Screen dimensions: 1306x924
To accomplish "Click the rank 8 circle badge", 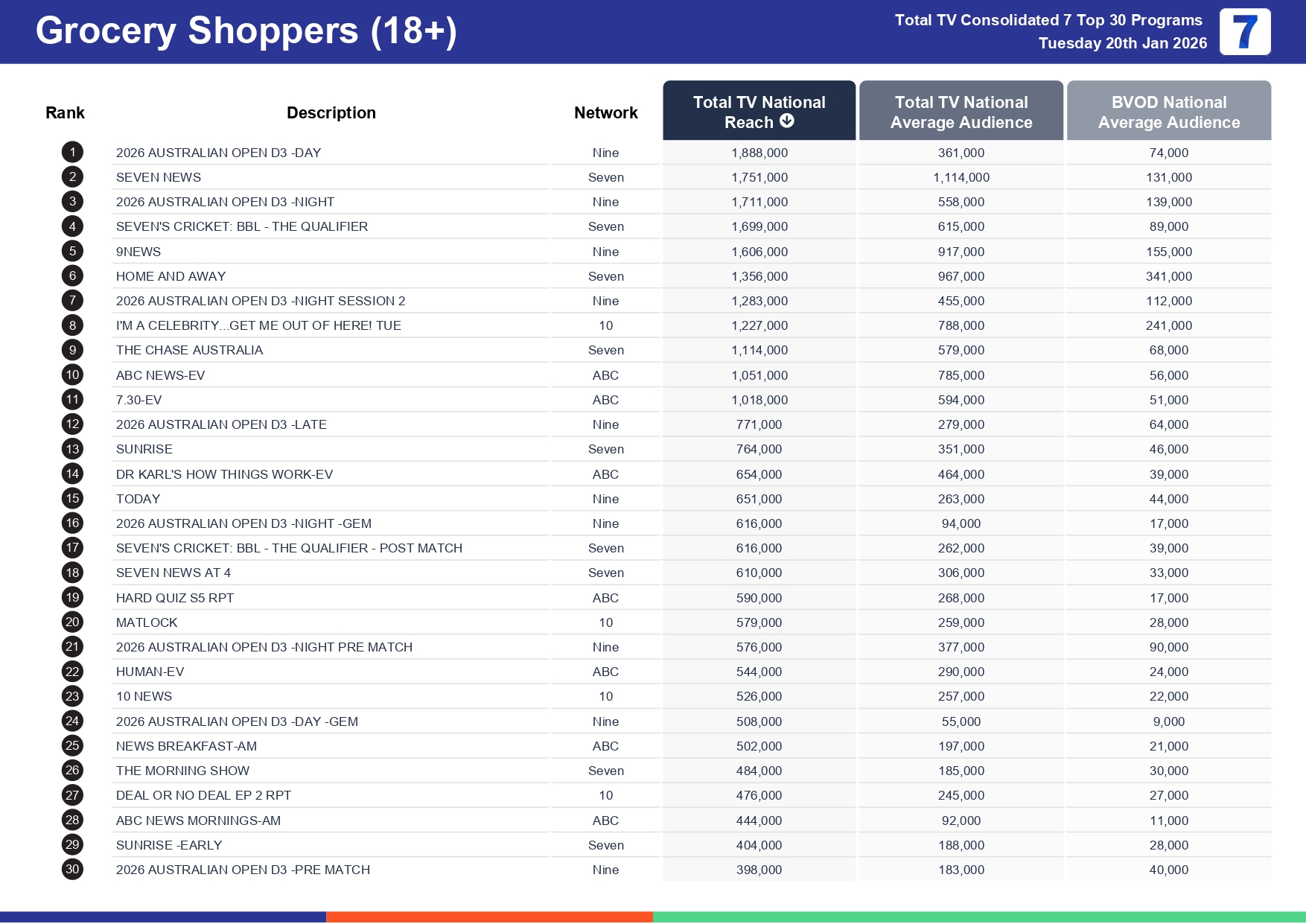I will (72, 325).
